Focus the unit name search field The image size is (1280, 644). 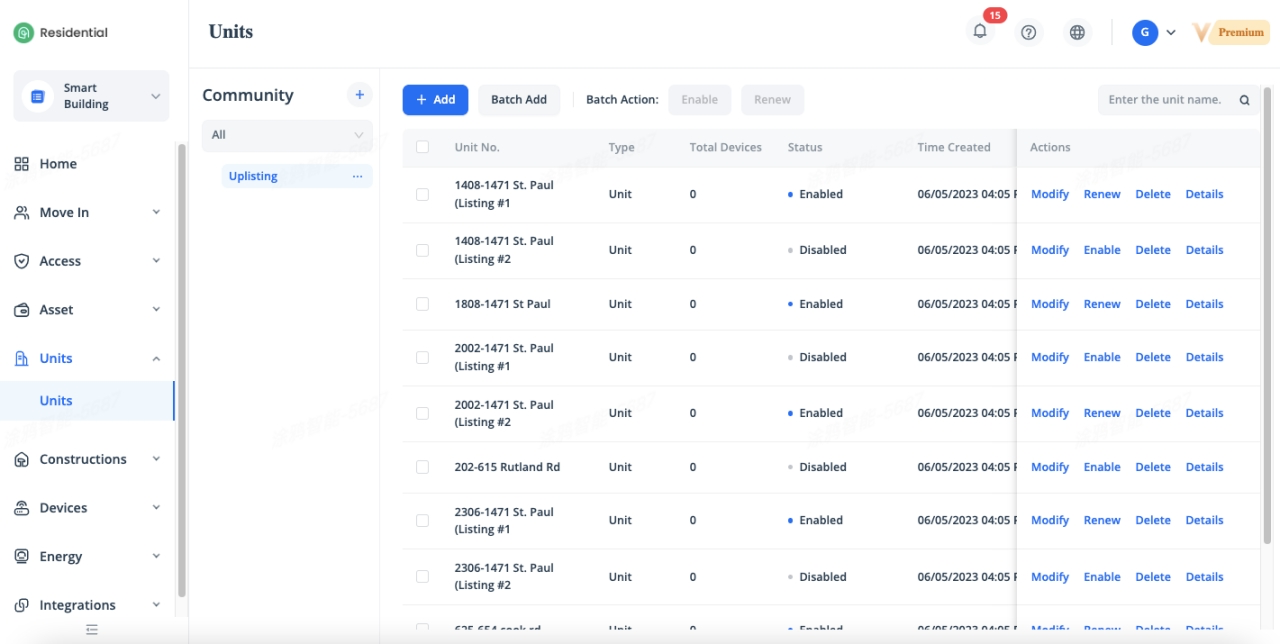[x=1165, y=100]
